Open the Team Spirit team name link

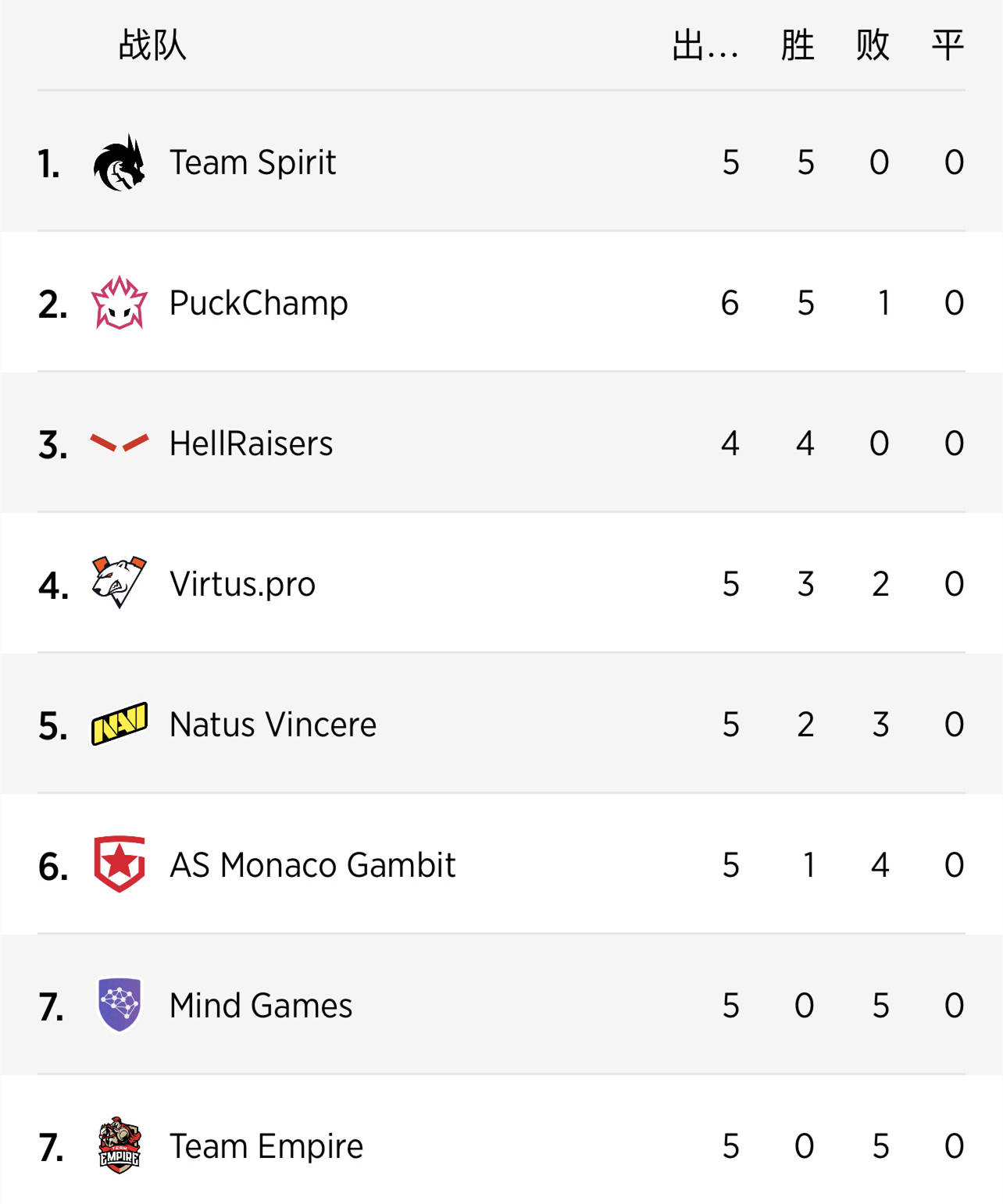point(253,162)
